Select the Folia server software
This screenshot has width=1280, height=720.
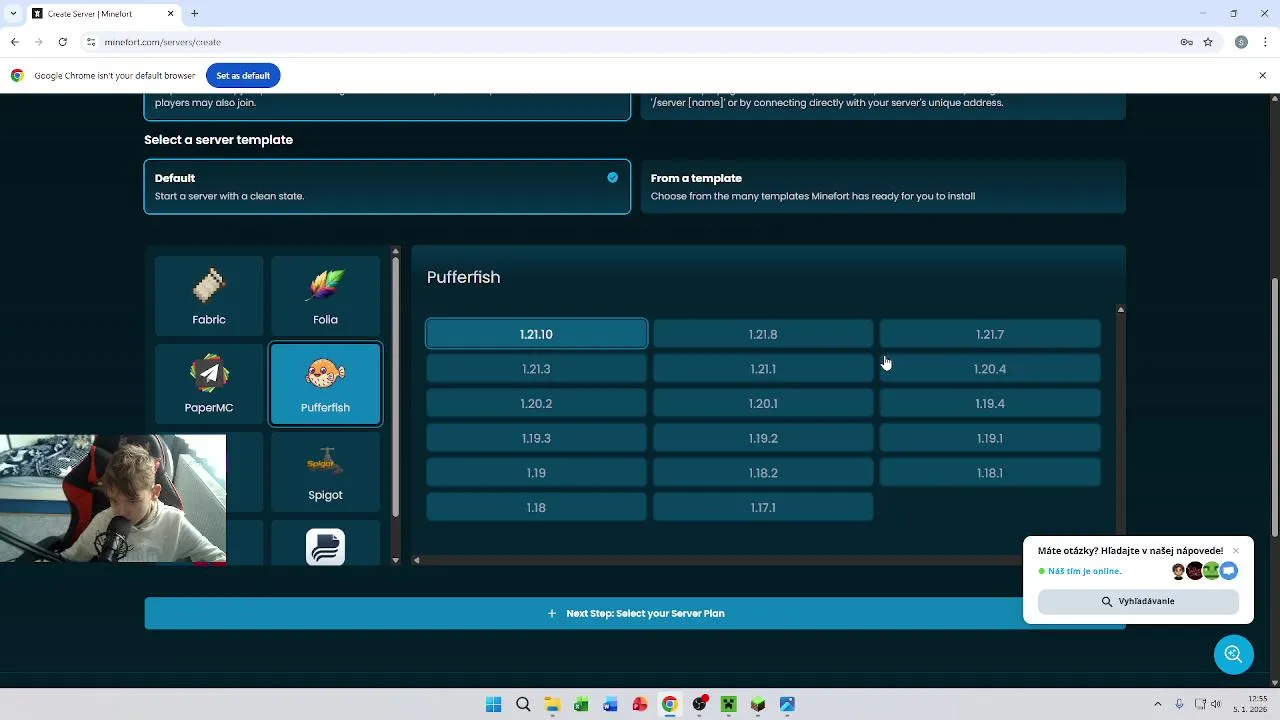325,297
